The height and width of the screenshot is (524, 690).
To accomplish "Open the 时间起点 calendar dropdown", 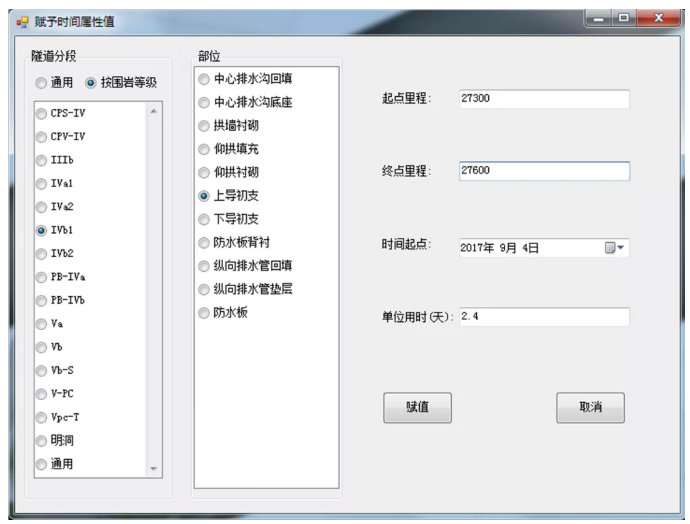I will [x=615, y=248].
